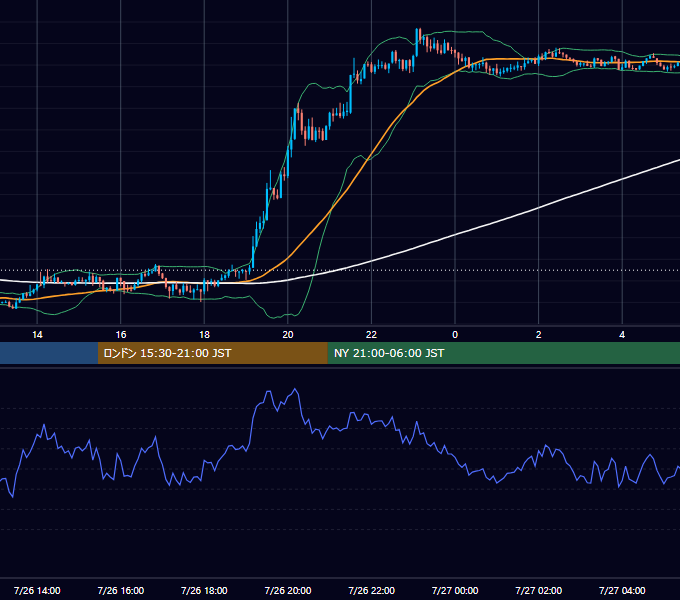Click the NY 21:00-06:00 JST session bar
The height and width of the screenshot is (600, 680).
503,353
